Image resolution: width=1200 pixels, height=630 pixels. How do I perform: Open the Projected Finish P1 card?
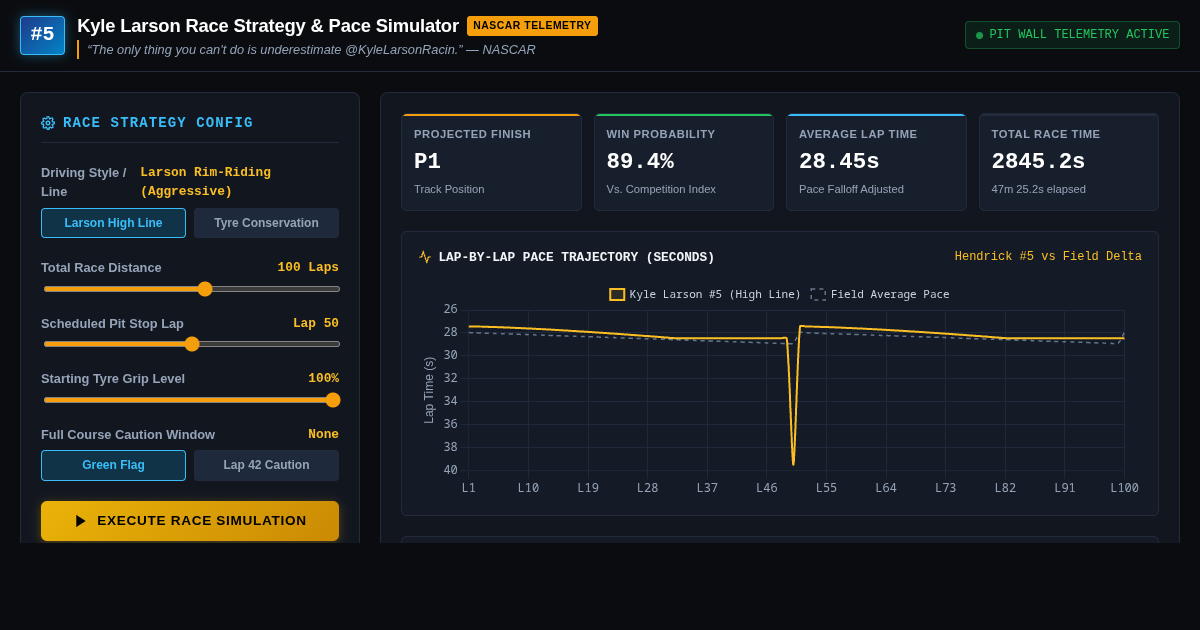(x=492, y=162)
